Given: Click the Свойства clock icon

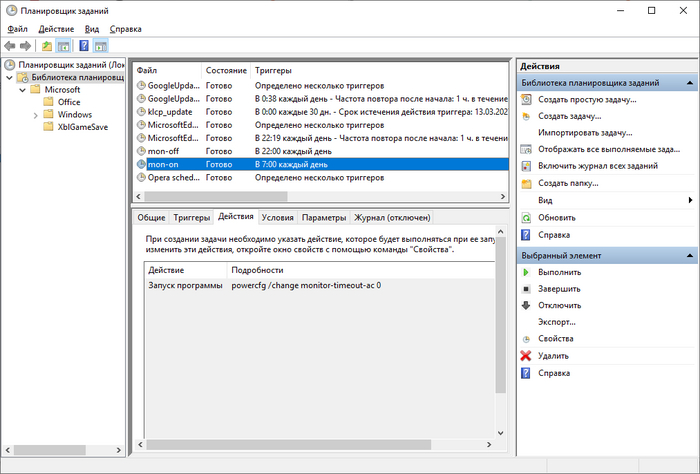Looking at the screenshot, I should (526, 339).
